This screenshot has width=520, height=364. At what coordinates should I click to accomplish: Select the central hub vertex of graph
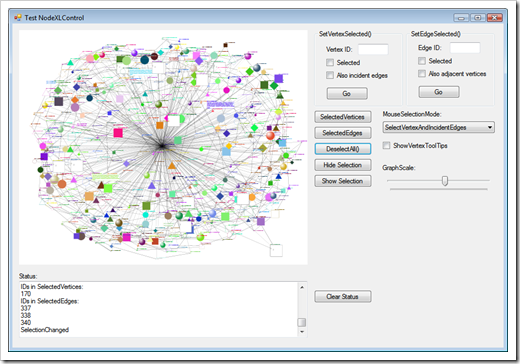tap(162, 146)
